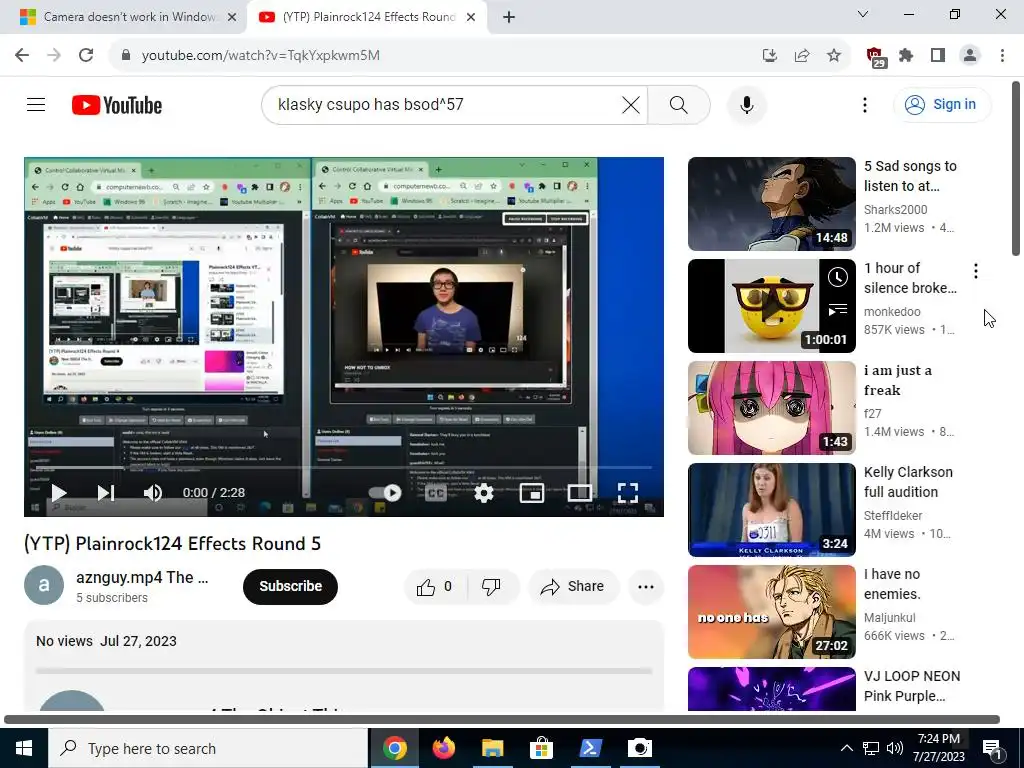Open Microsoft Store from the taskbar
Image resolution: width=1024 pixels, height=768 pixels.
pos(541,748)
